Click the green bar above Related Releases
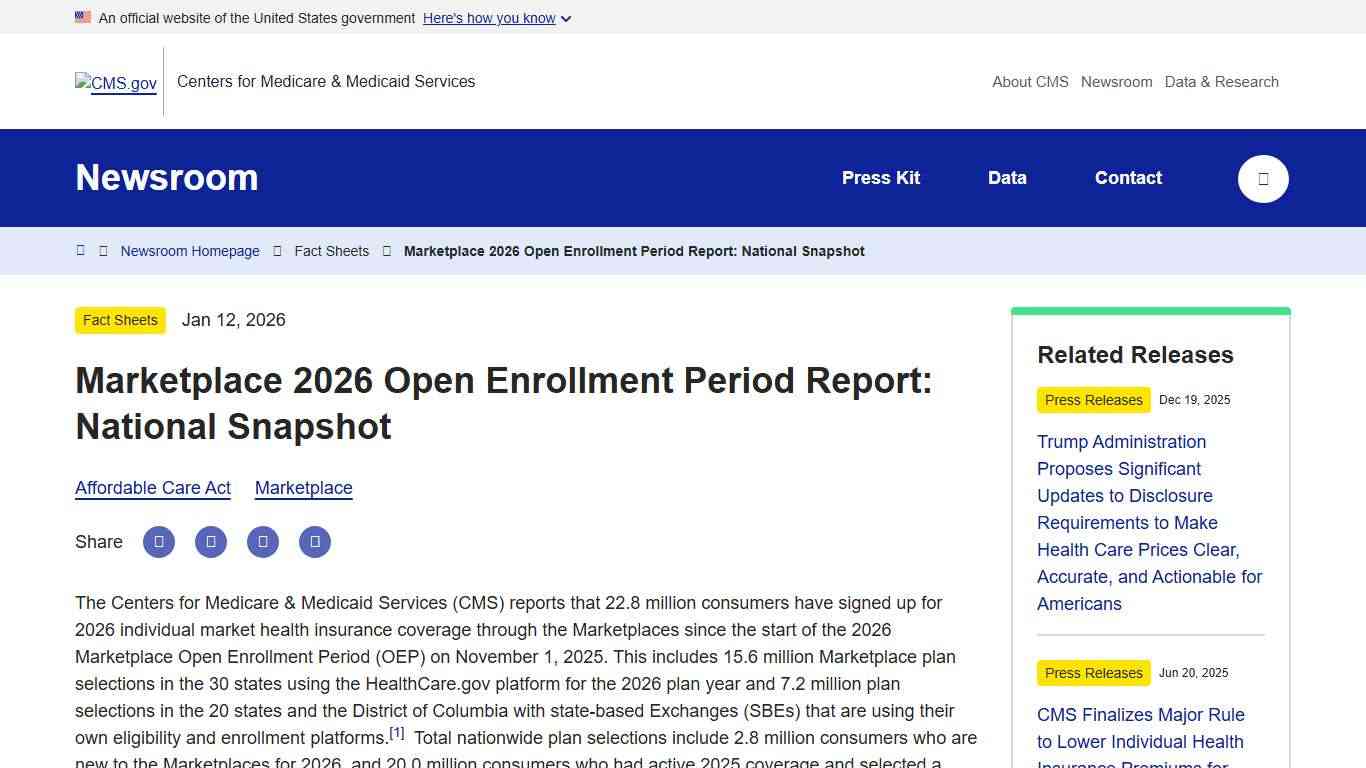 (1150, 310)
